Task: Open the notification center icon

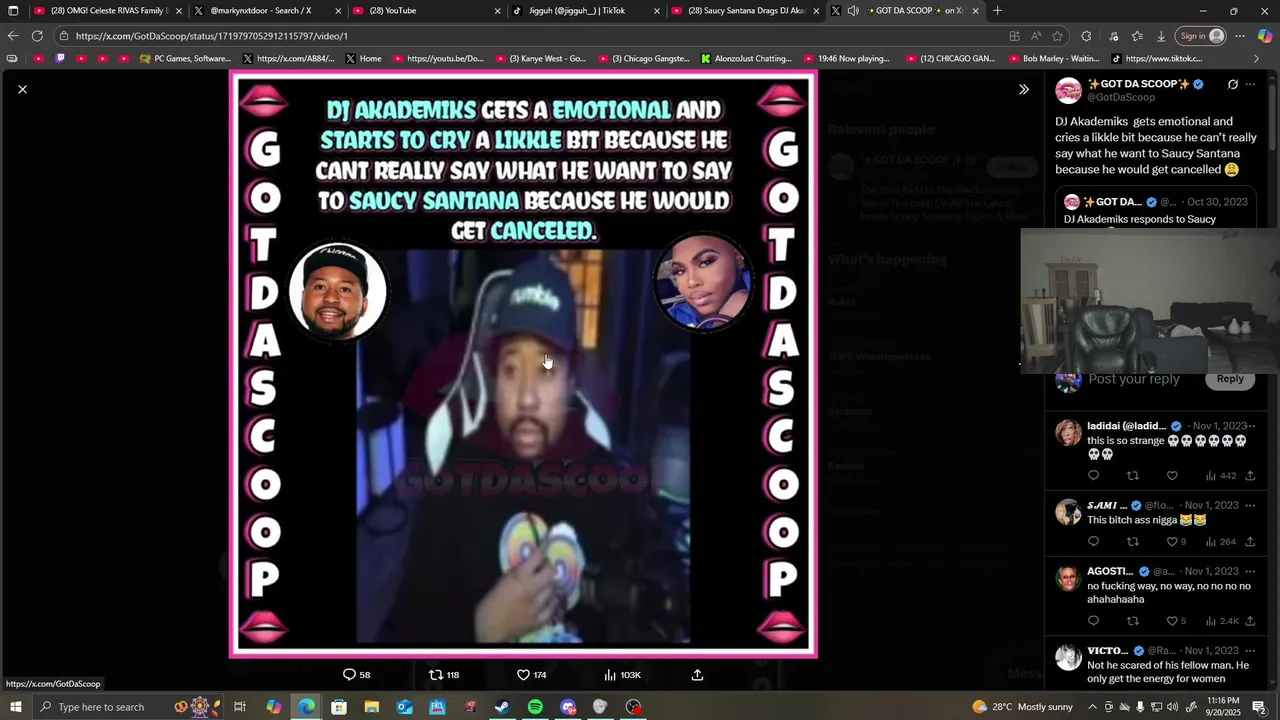Action: tap(1259, 707)
